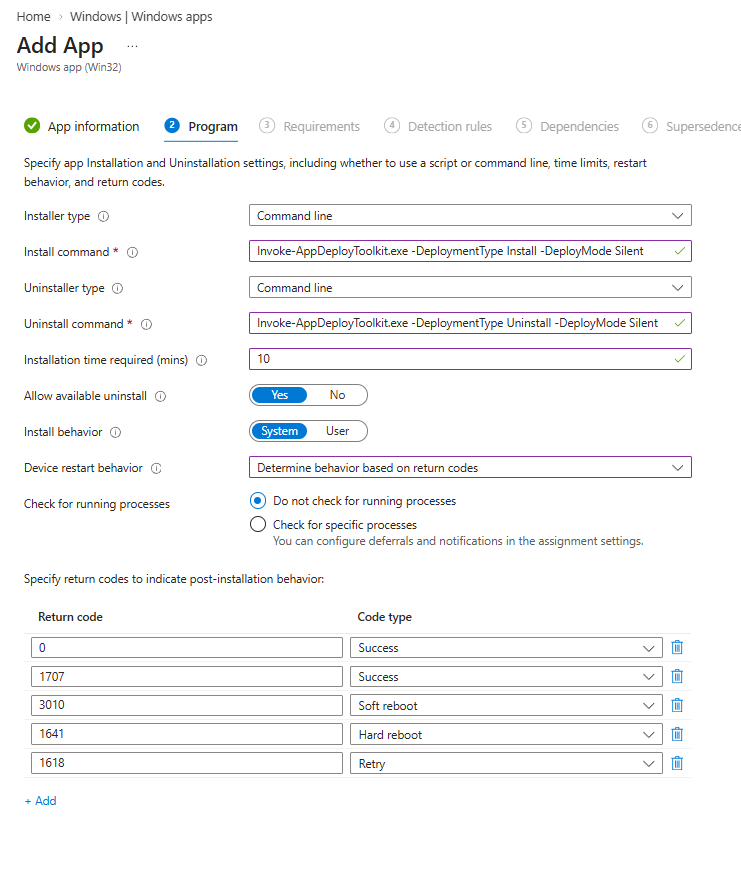The width and height of the screenshot is (741, 890).
Task: Delete the return code 3010 row
Action: 677,705
